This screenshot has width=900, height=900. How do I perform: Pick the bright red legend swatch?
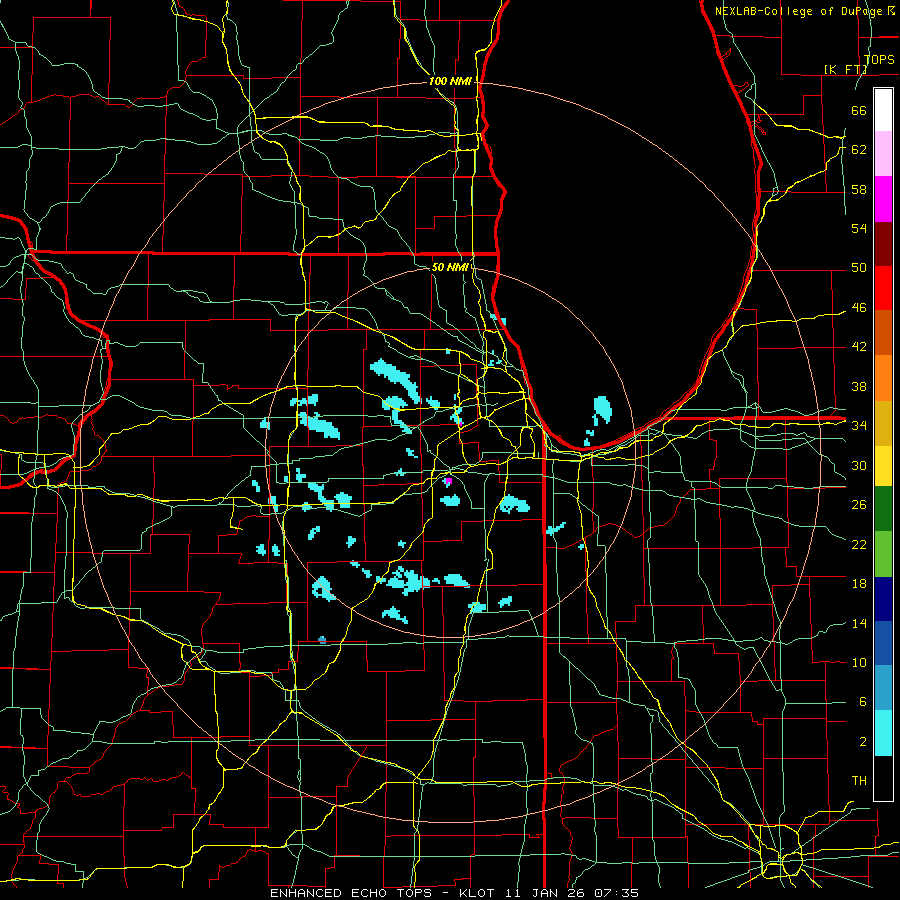tap(883, 288)
